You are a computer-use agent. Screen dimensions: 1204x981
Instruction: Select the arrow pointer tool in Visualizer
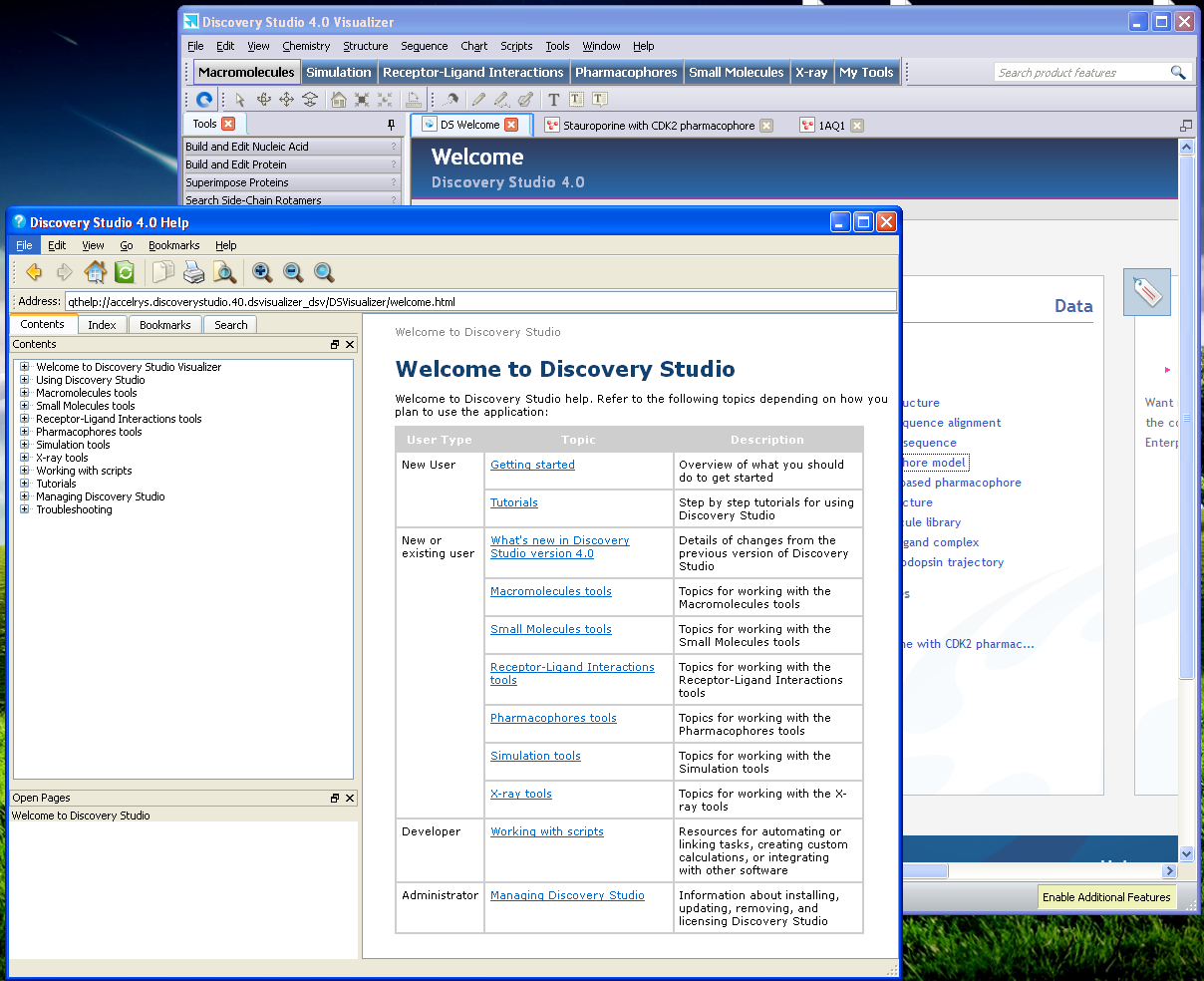(x=240, y=100)
